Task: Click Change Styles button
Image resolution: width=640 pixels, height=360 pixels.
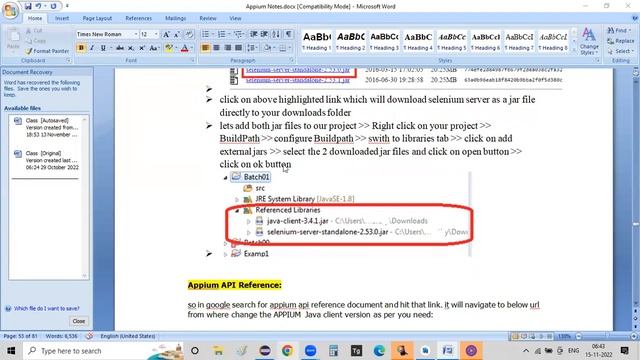Action: pos(589,41)
